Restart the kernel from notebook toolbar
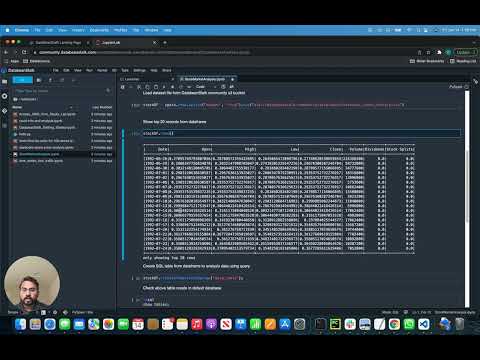 point(181,87)
